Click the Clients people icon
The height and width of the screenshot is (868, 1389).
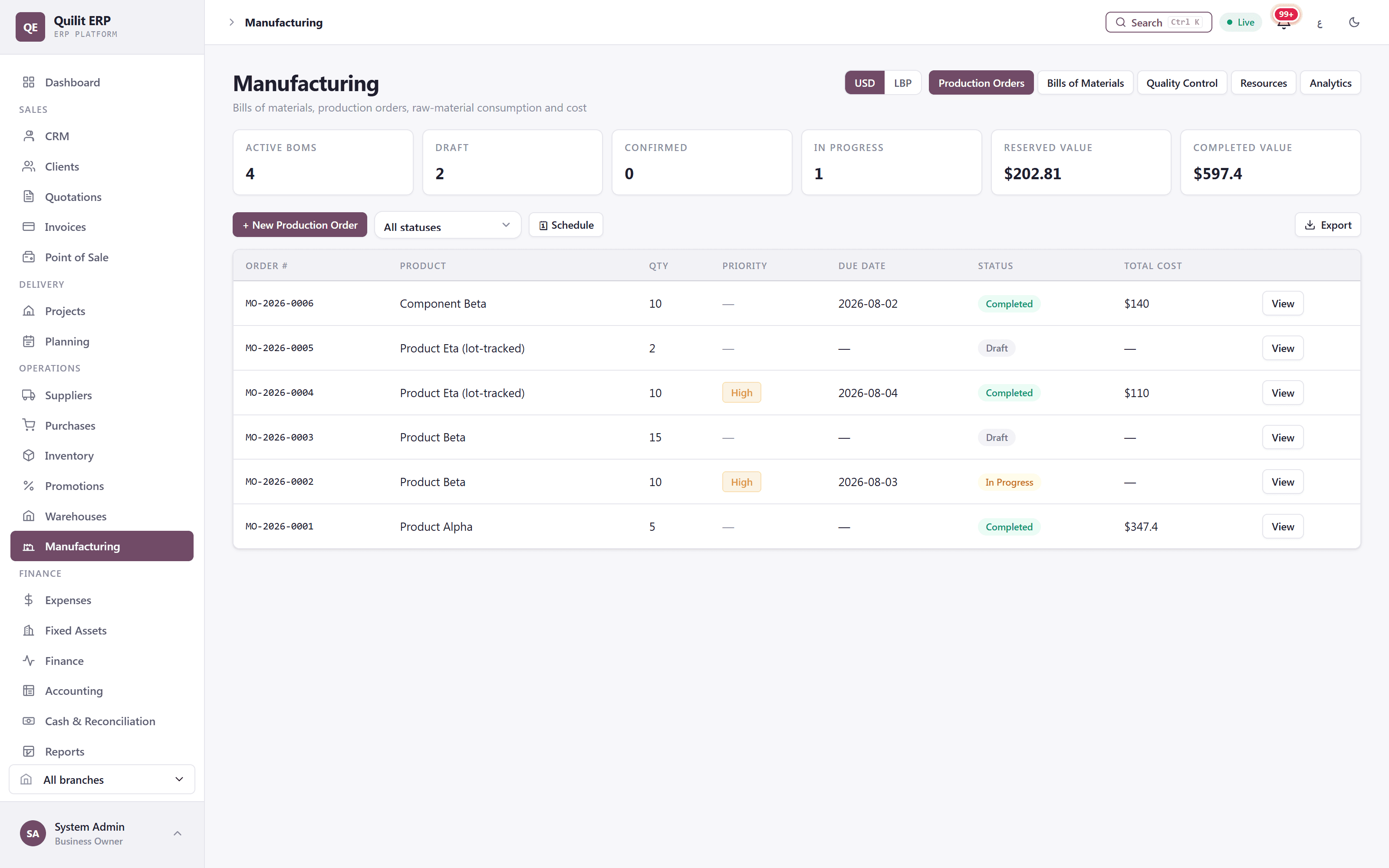(x=29, y=167)
